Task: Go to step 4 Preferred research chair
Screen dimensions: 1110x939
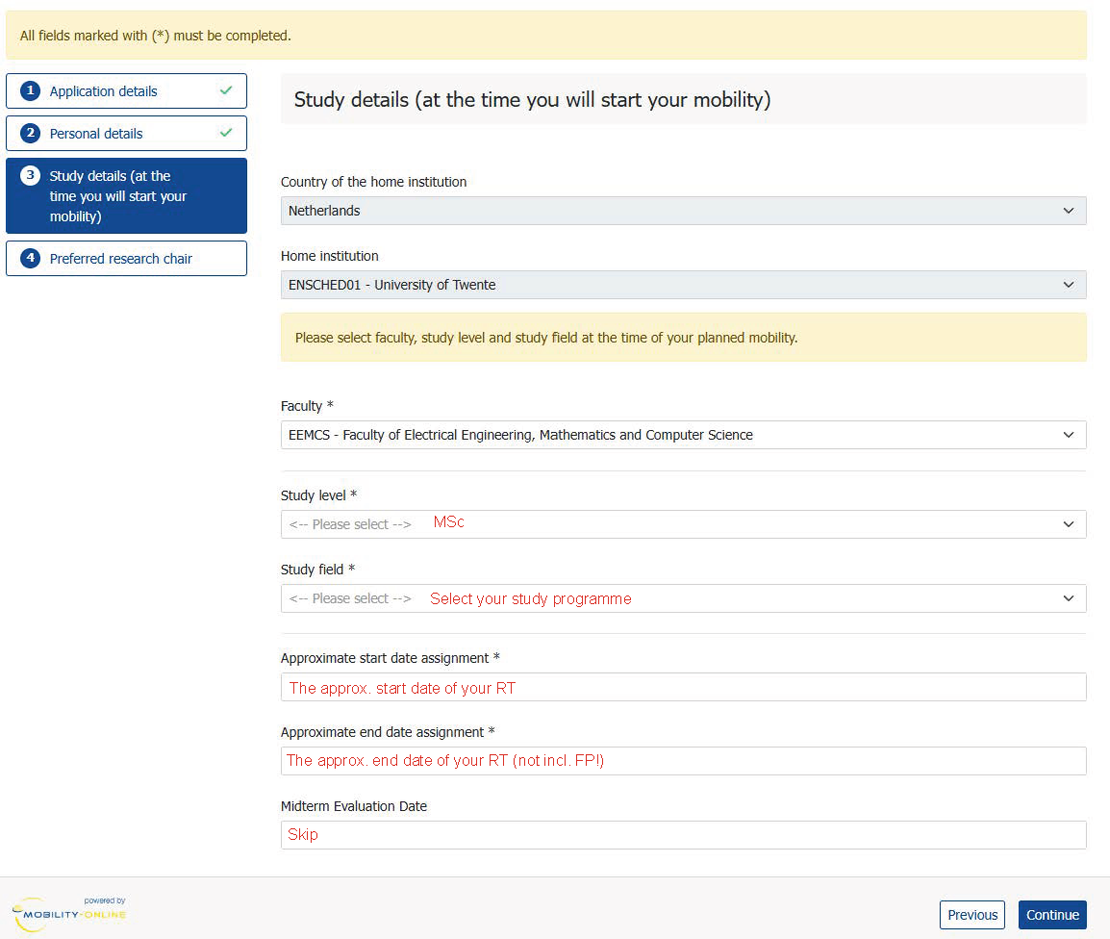Action: coord(126,258)
